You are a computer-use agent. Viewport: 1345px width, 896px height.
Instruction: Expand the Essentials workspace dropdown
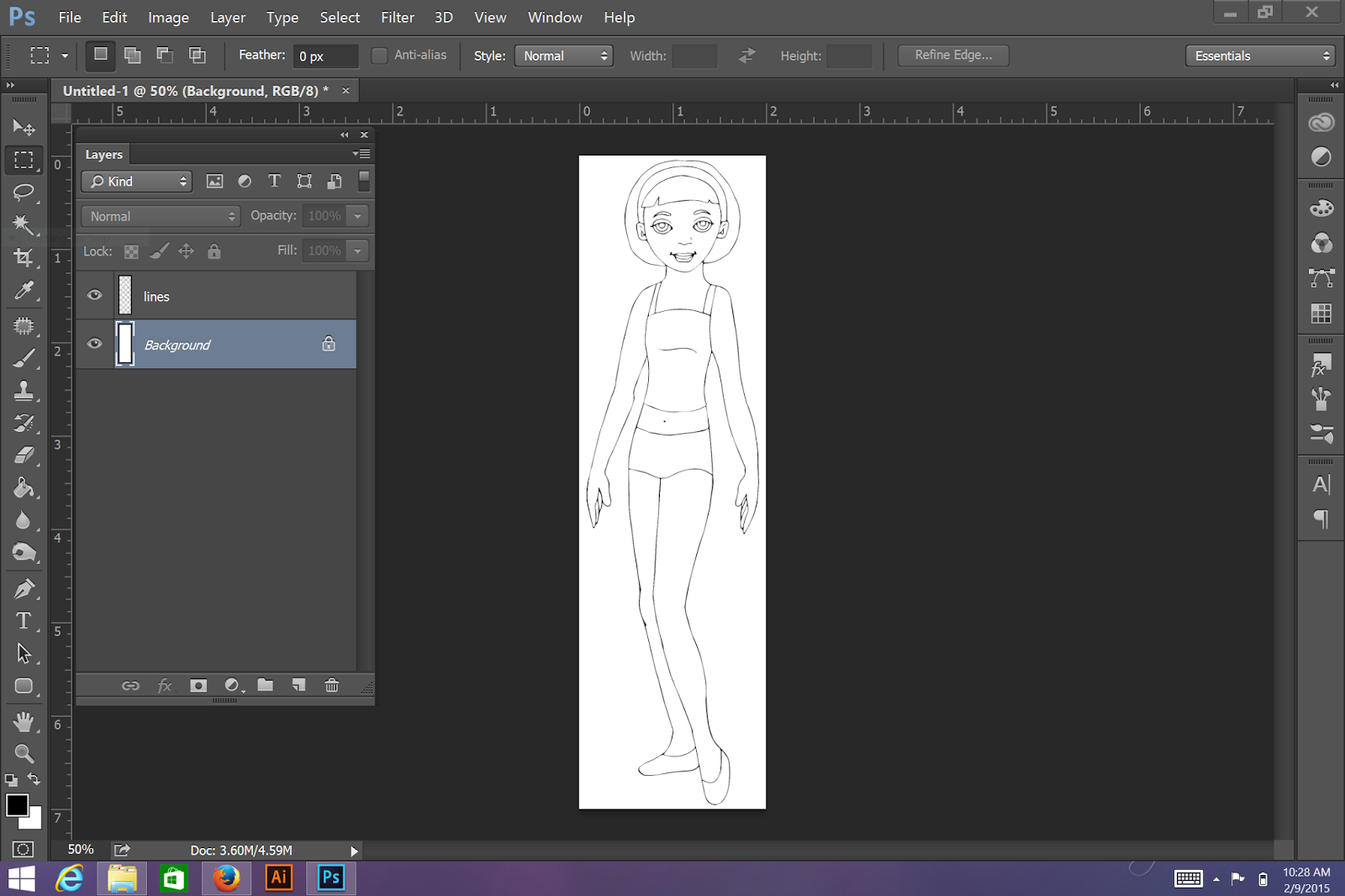click(1260, 56)
